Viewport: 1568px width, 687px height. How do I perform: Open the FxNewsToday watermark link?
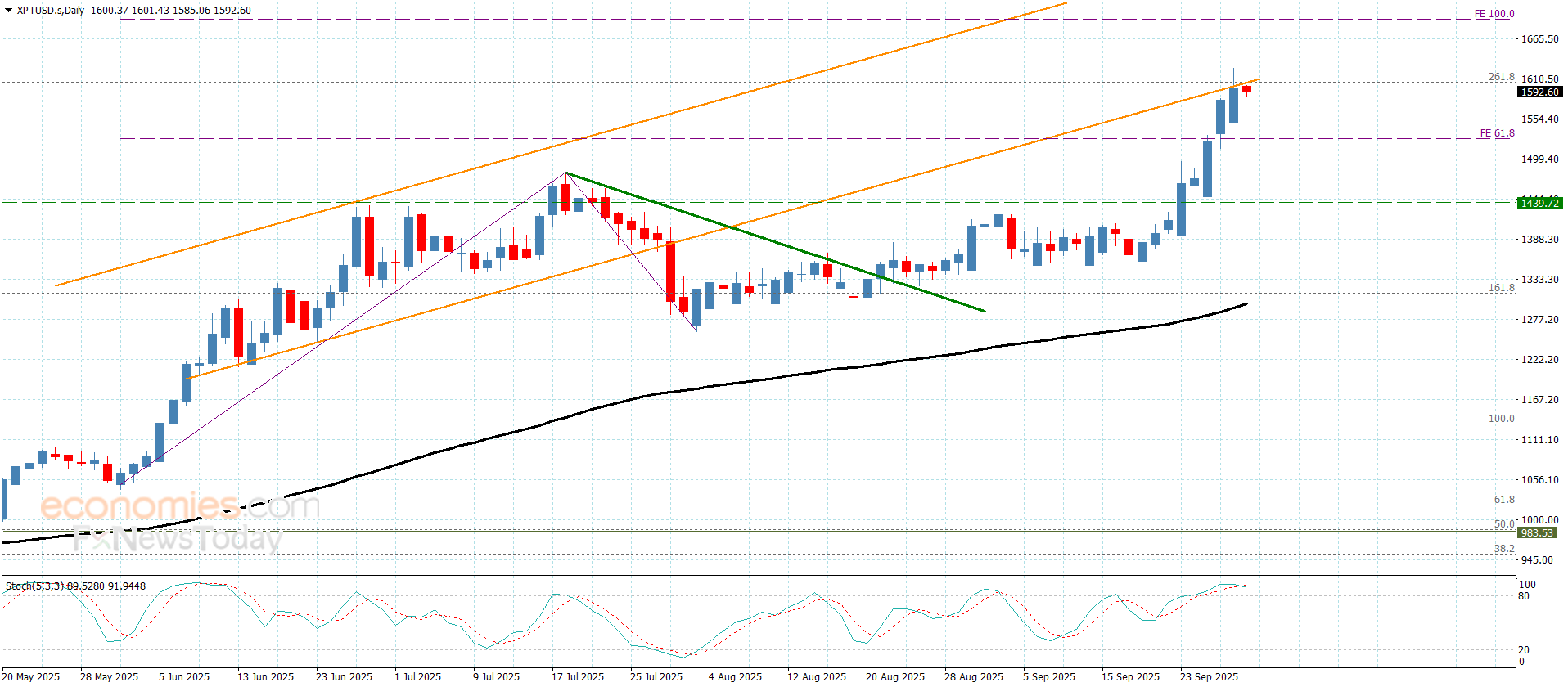(177, 539)
